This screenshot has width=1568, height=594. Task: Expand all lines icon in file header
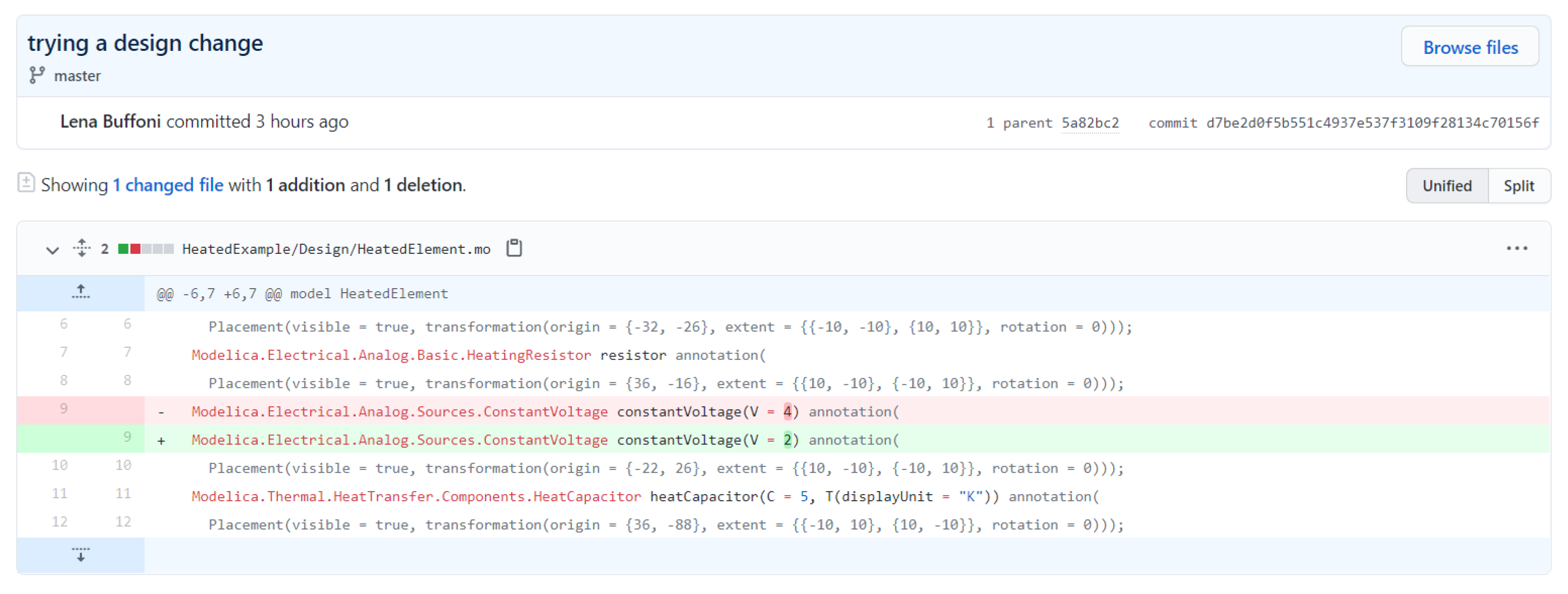coord(81,248)
